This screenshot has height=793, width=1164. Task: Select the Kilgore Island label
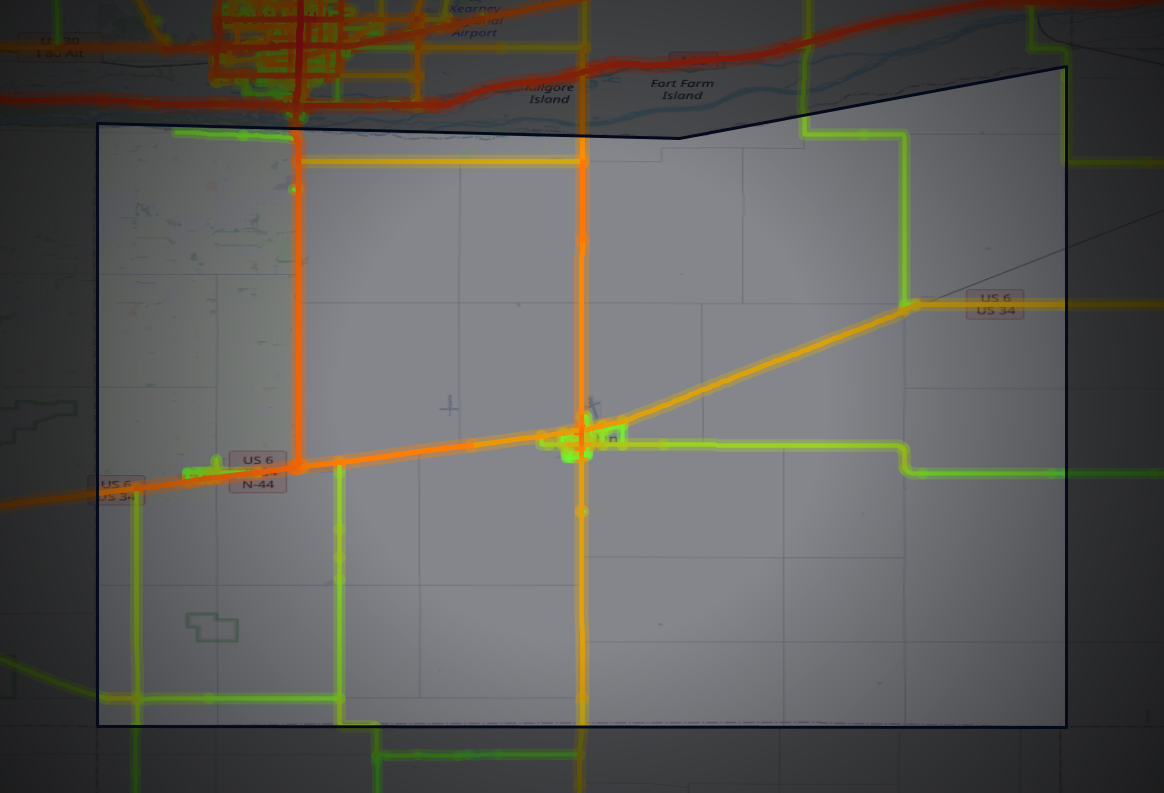(548, 91)
